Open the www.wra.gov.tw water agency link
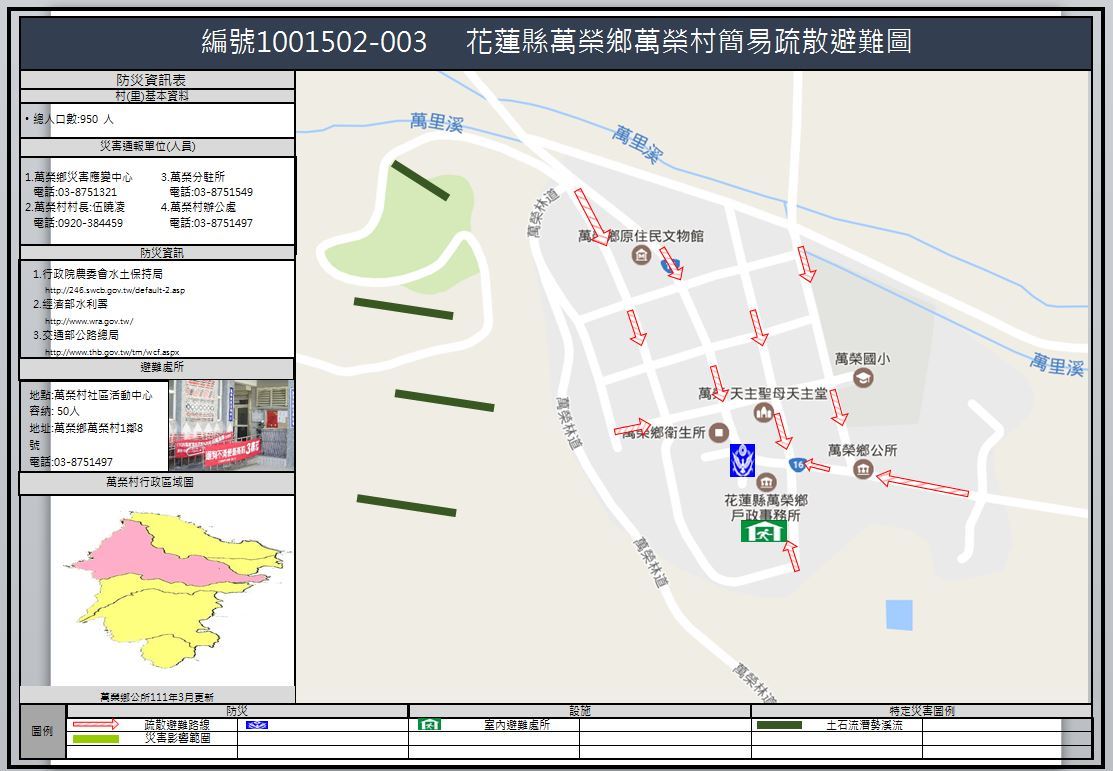 click(x=89, y=321)
